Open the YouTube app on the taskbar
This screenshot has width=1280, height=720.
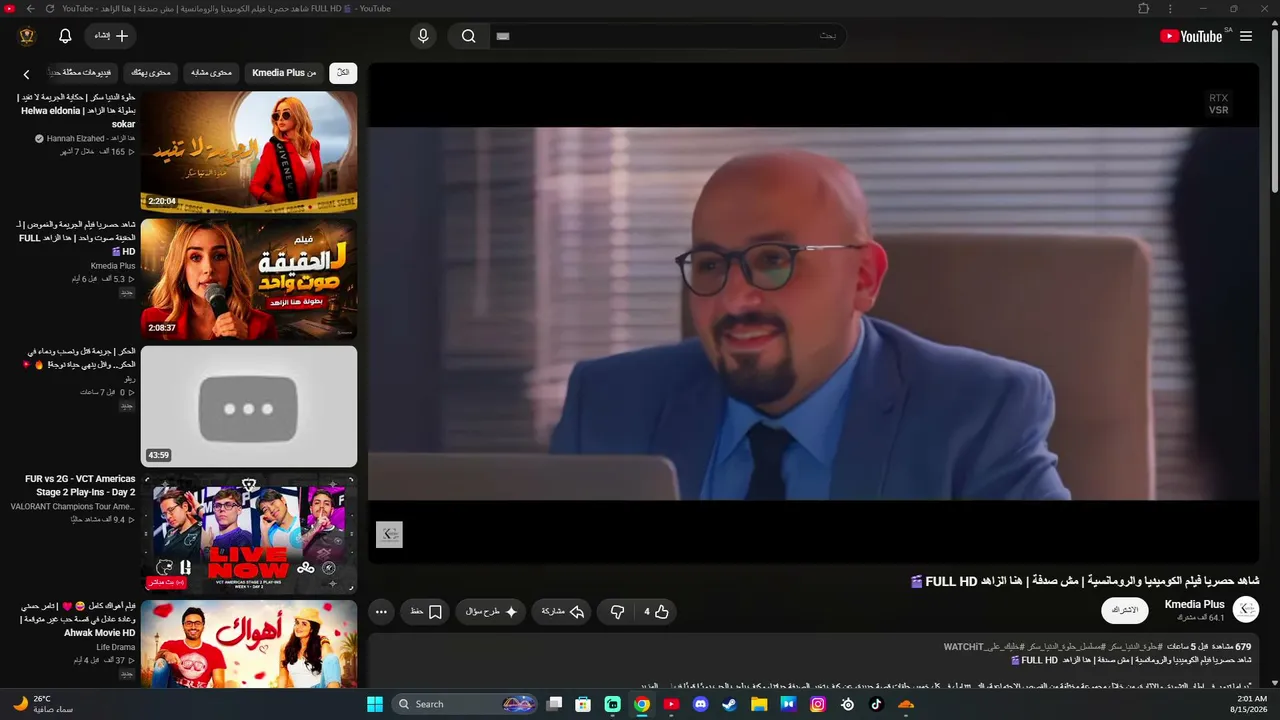pyautogui.click(x=671, y=704)
